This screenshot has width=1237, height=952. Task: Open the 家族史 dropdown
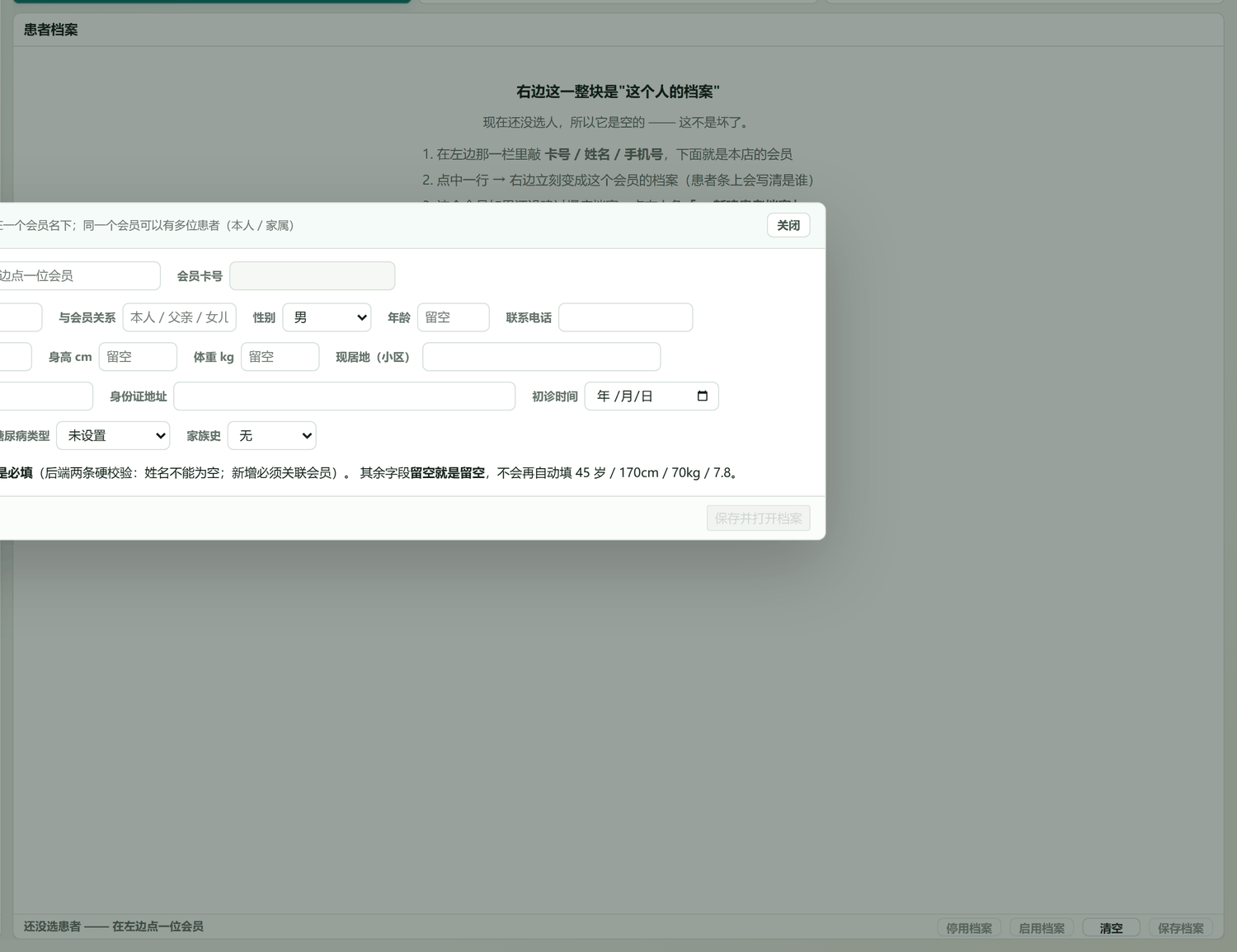[272, 436]
